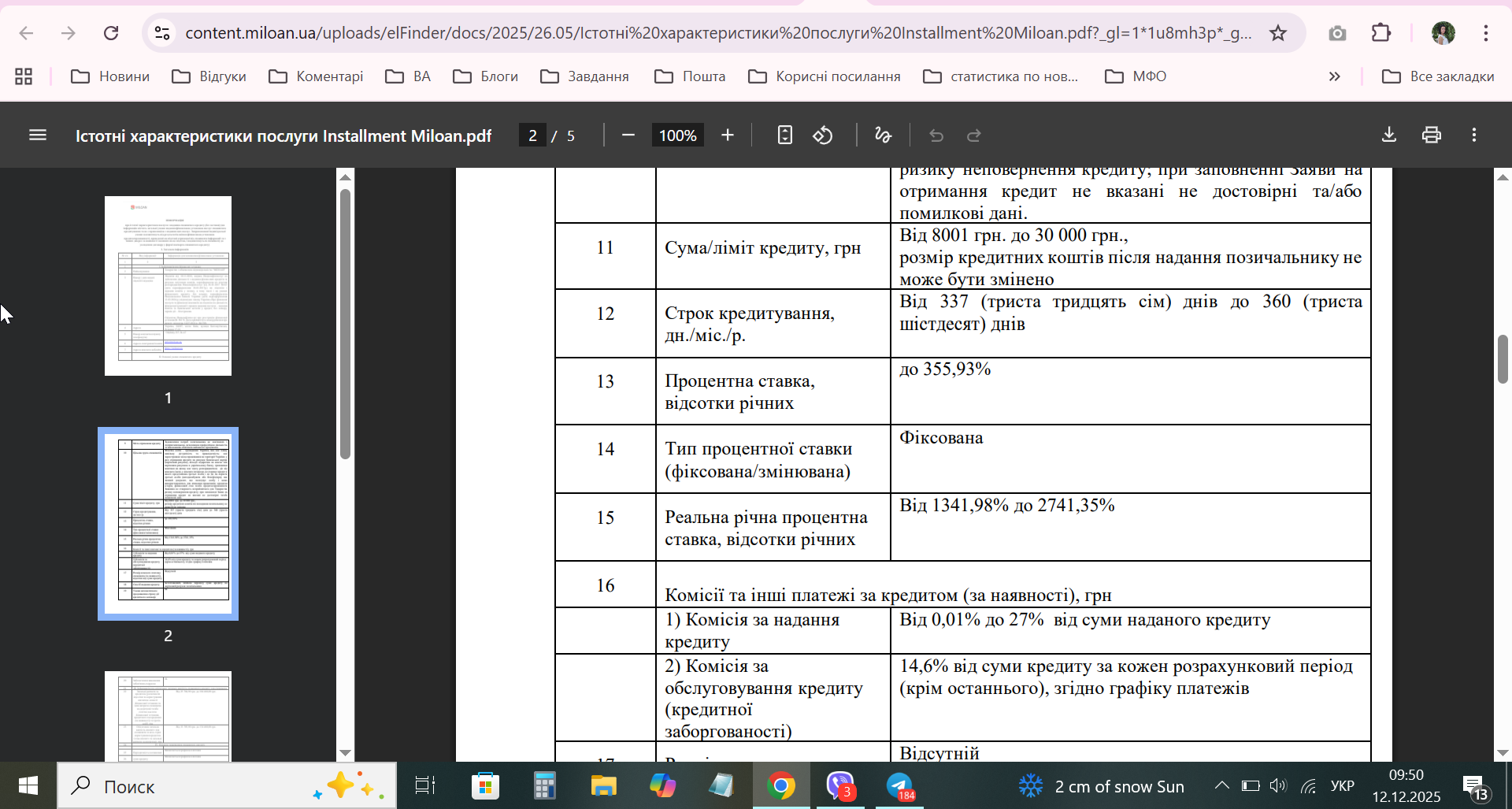Reload the page
This screenshot has width=1512, height=809.
[111, 33]
